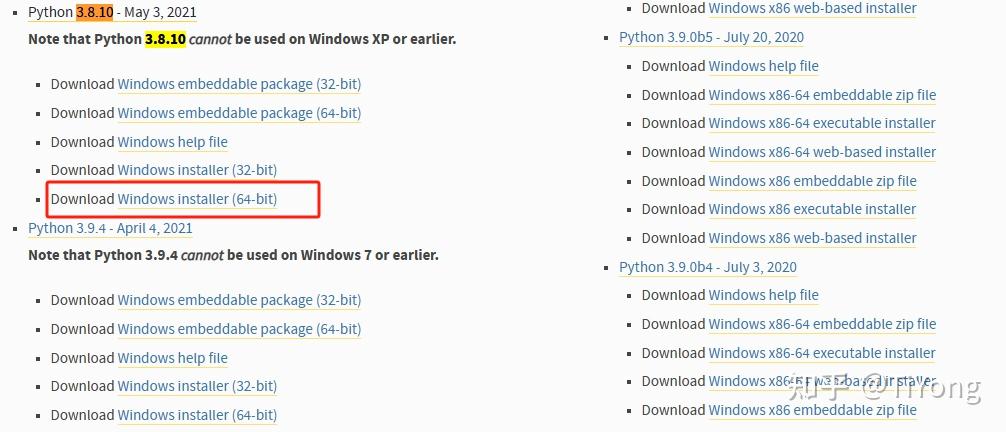
Task: Click Python 3.8.10 Windows installer (32-bit) link
Action: [197, 170]
